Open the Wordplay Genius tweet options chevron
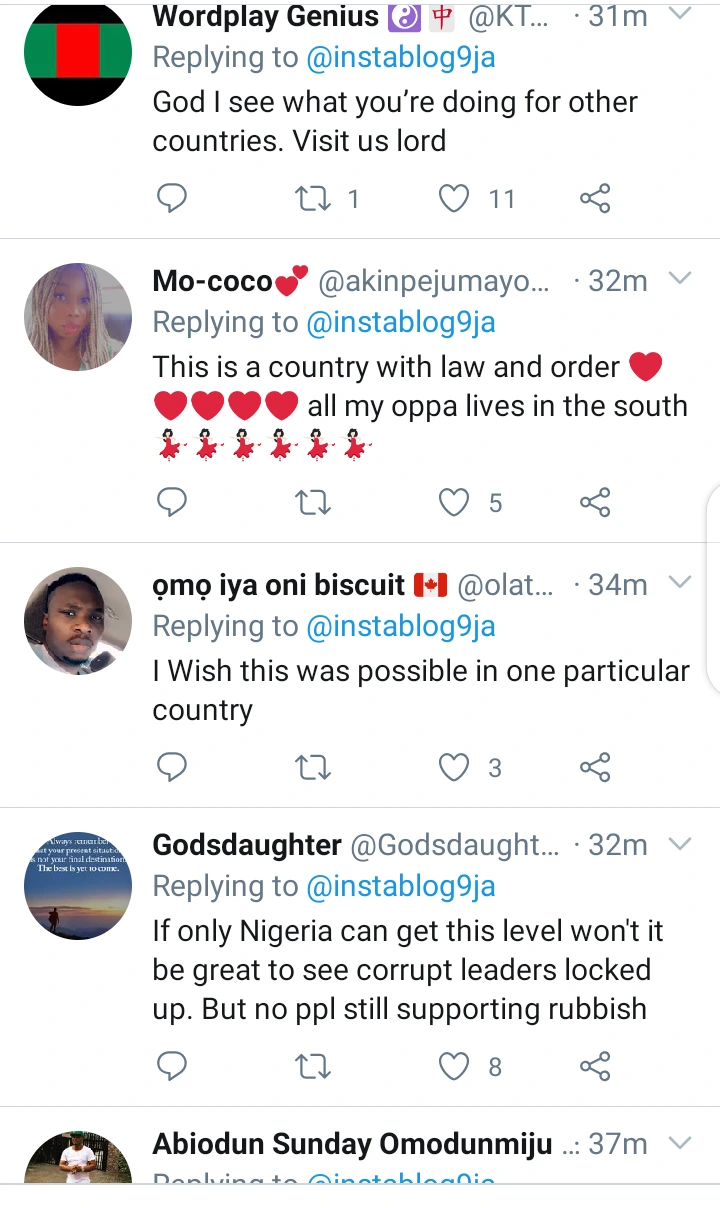 click(x=680, y=15)
